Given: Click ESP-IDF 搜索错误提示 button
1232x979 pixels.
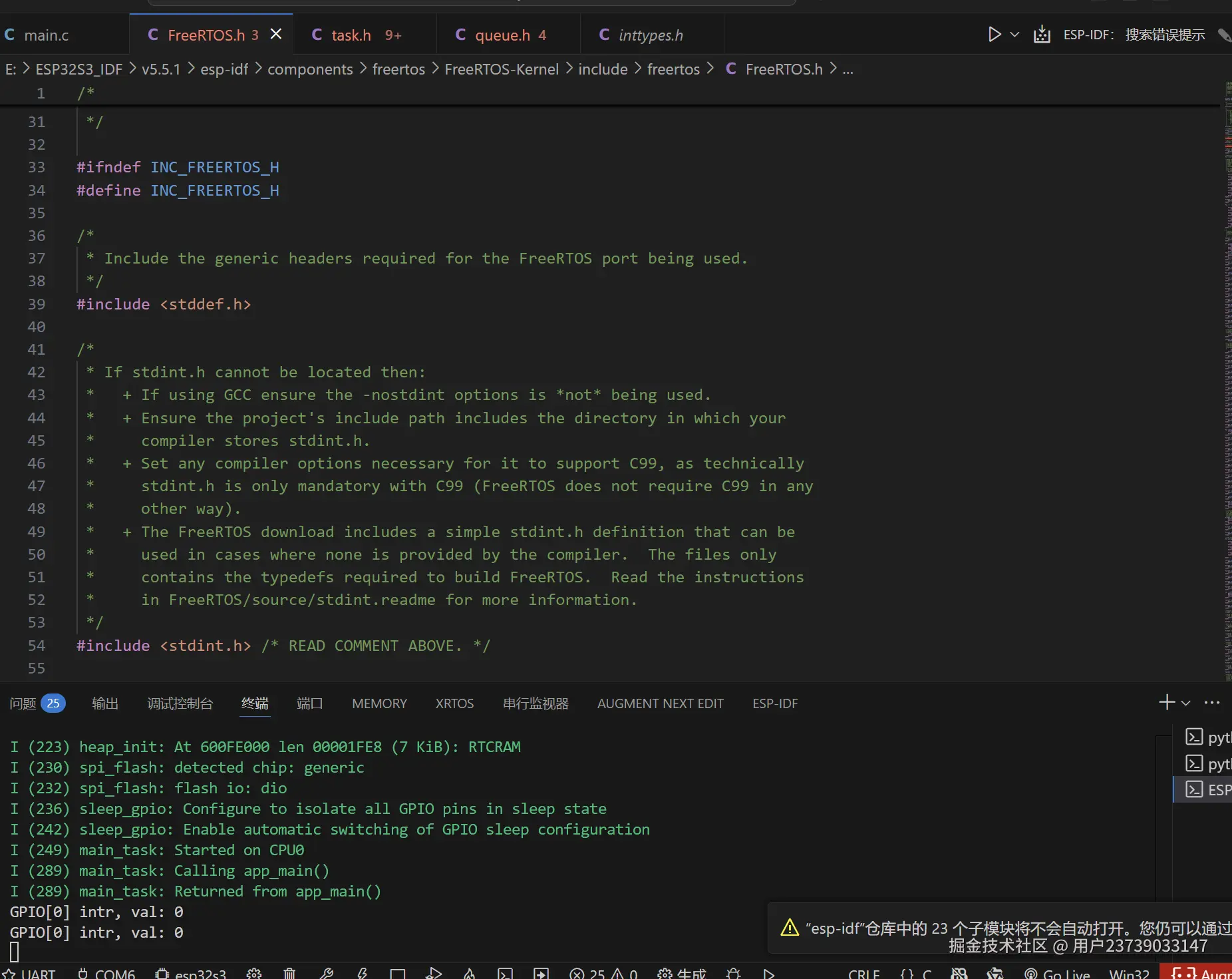Looking at the screenshot, I should tap(1134, 35).
